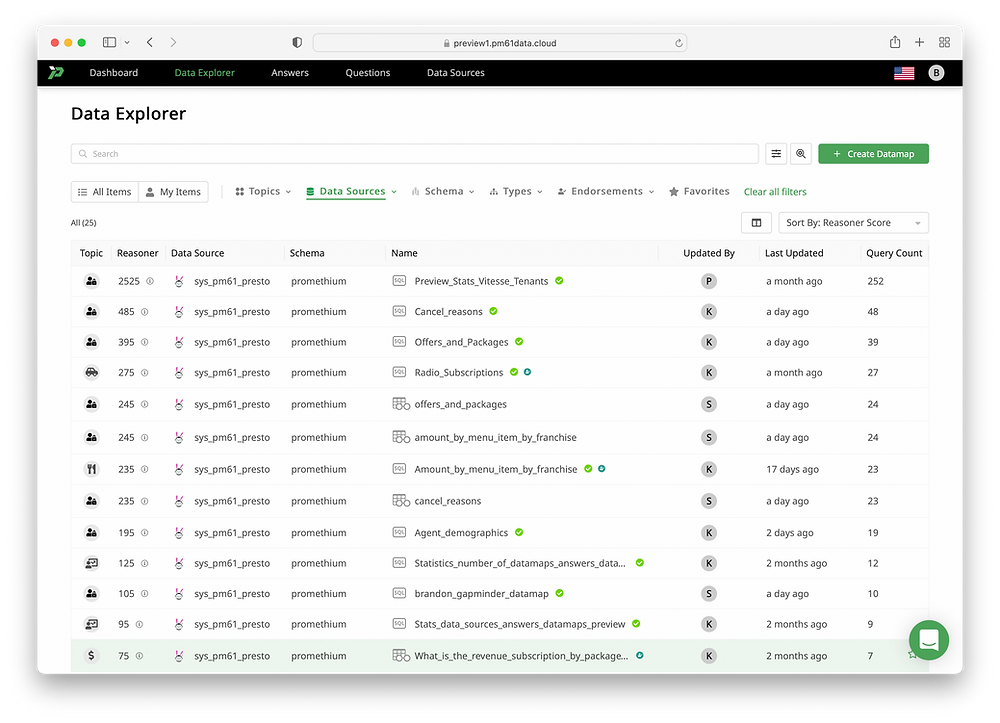Toggle the My Items view
Image resolution: width=1000 pixels, height=723 pixels.
point(172,192)
